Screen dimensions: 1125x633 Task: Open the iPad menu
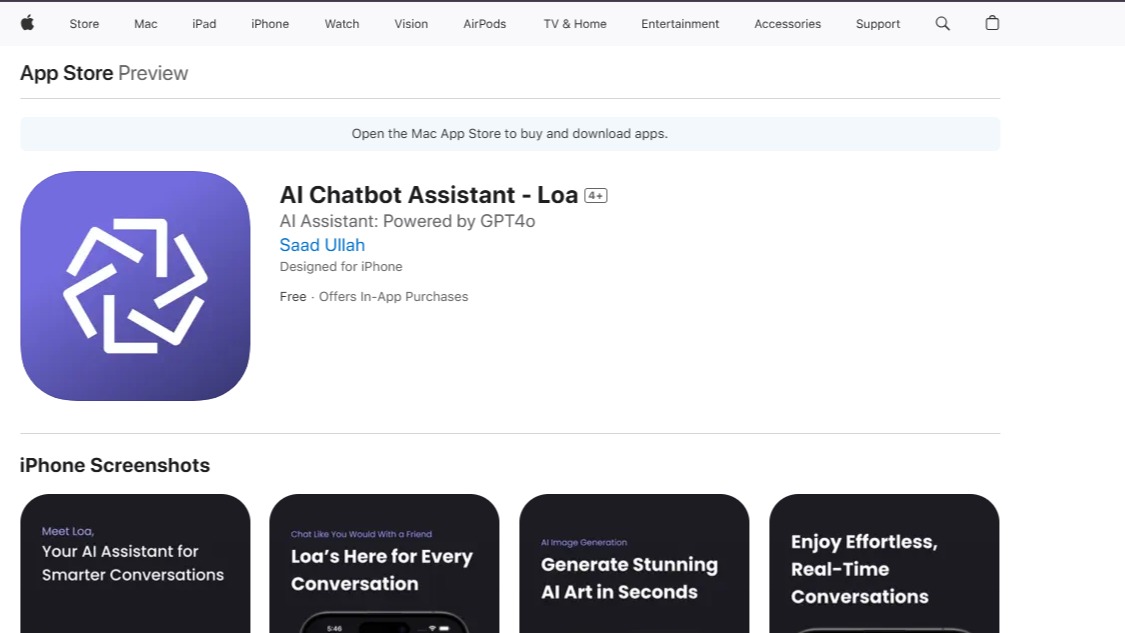(204, 24)
